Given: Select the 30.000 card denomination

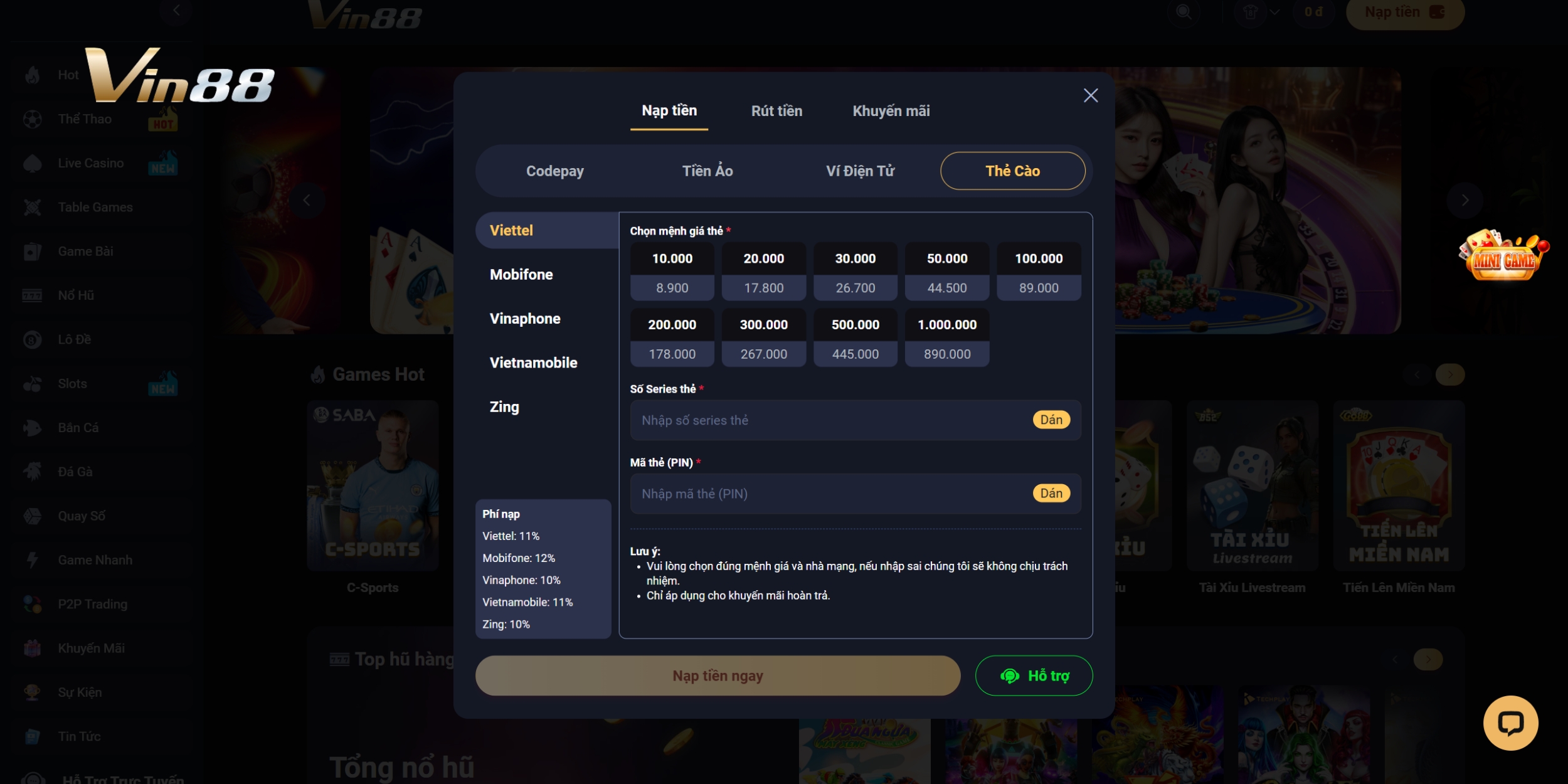Looking at the screenshot, I should click(x=855, y=272).
